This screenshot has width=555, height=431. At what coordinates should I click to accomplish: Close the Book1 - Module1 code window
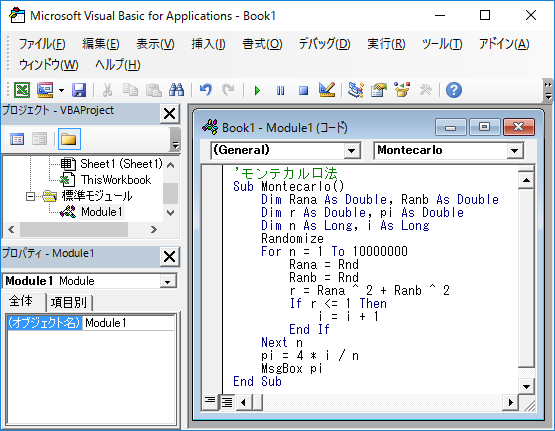click(x=519, y=127)
